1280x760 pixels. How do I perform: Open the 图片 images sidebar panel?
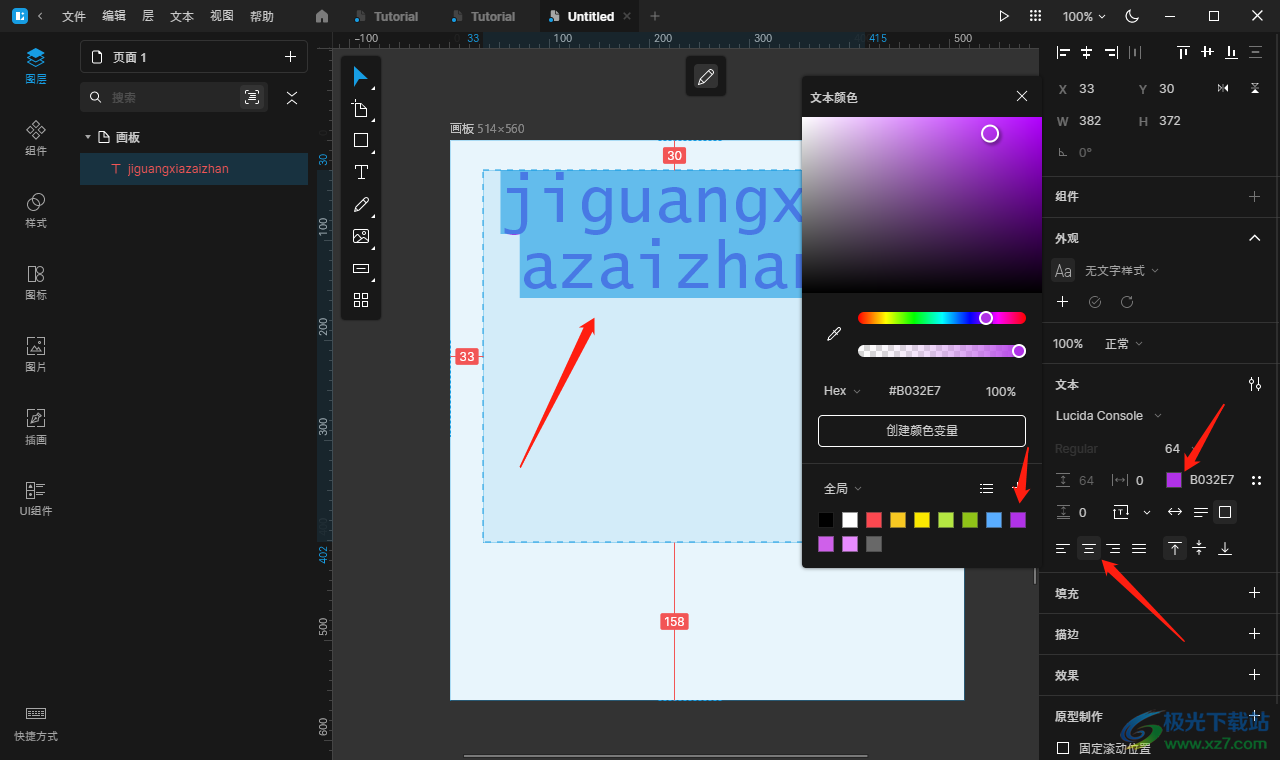(36, 354)
